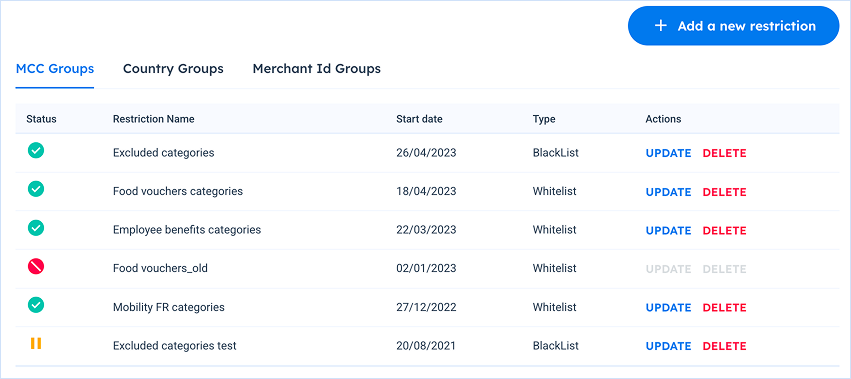Click Whitelist type in Mobility FR row
This screenshot has height=379, width=851.
coord(554,307)
